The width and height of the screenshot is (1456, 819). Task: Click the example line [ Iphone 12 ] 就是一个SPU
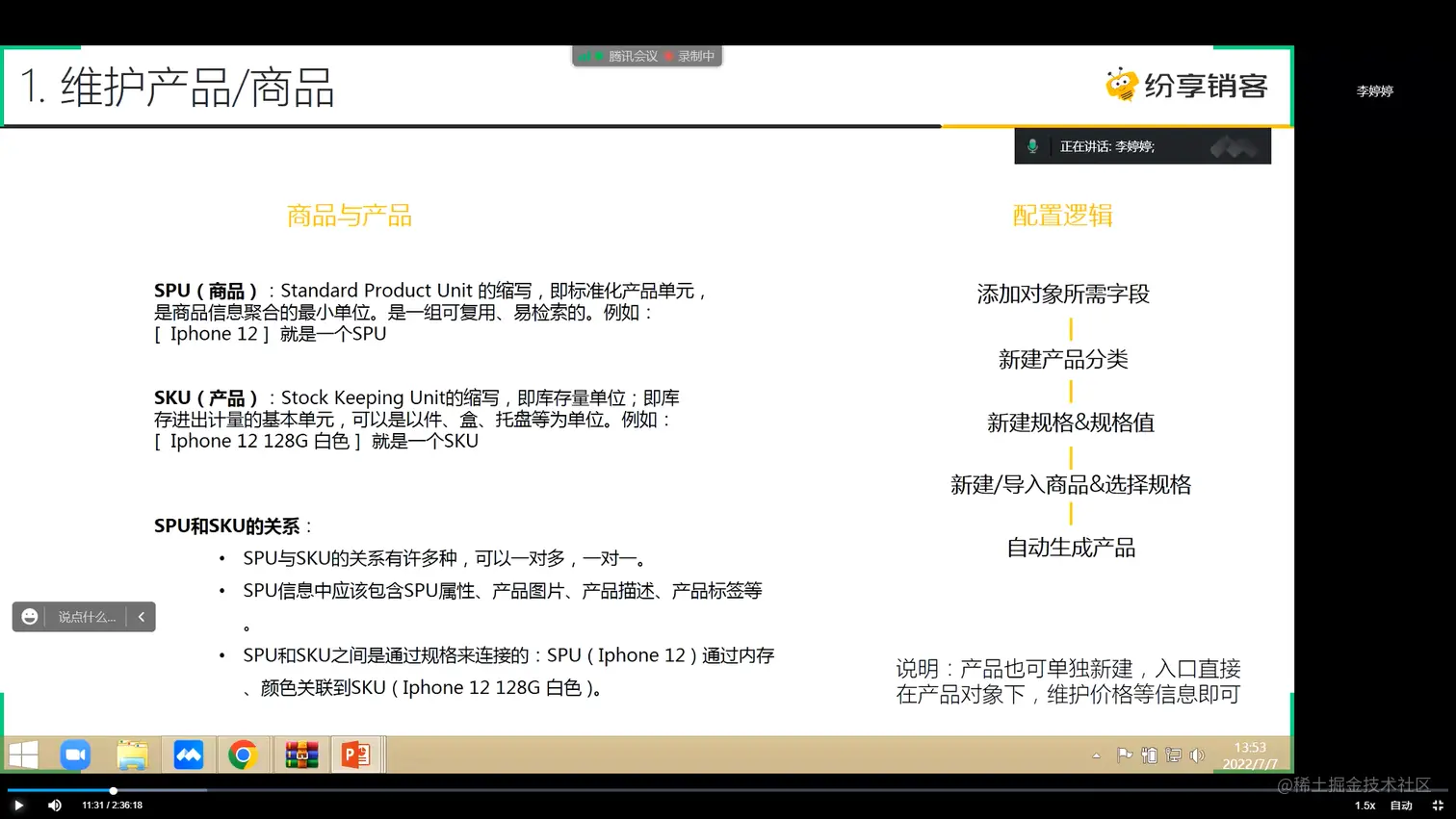[x=271, y=334]
